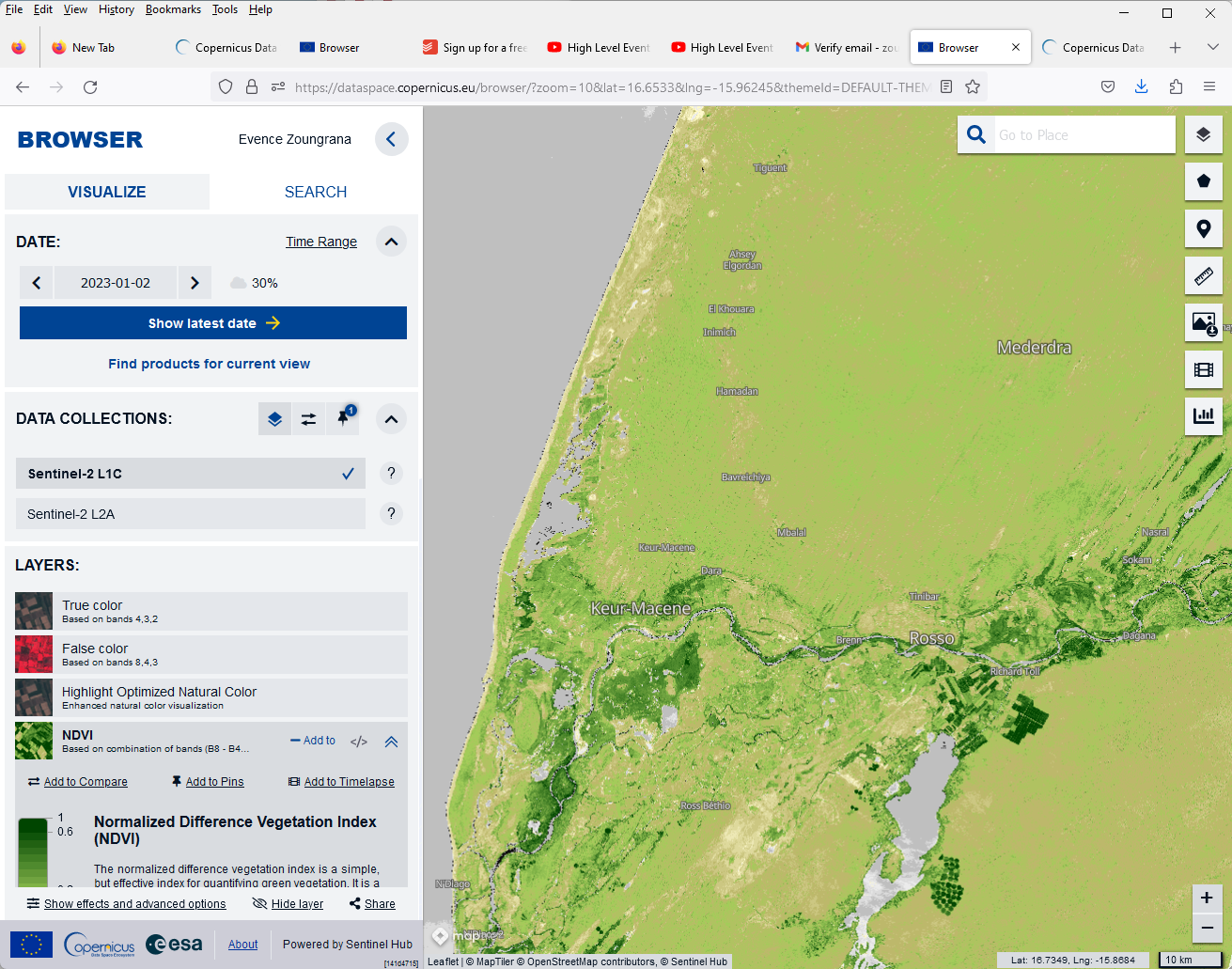The image size is (1232, 969).
Task: Close the active Browser tab
Action: click(x=1015, y=47)
